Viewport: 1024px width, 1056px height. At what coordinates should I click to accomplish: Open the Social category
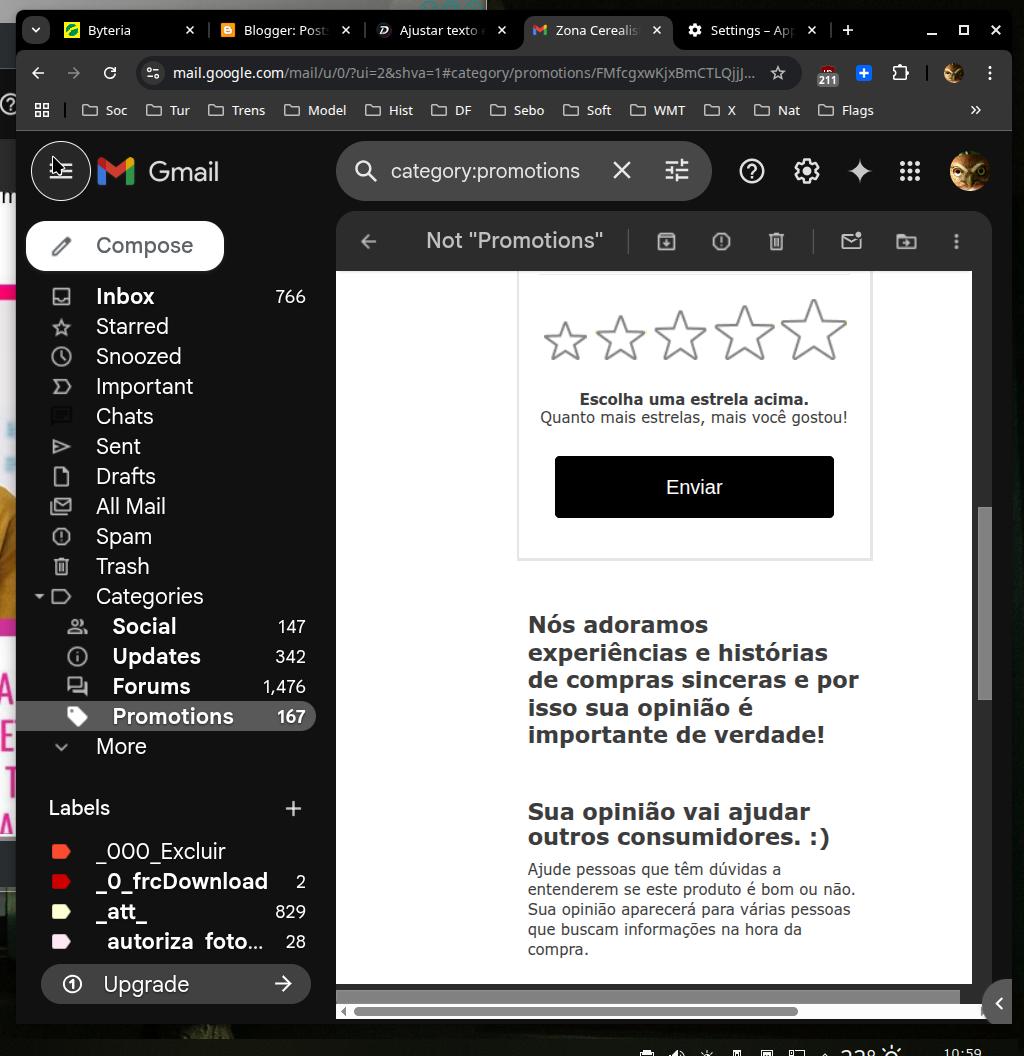click(166, 626)
